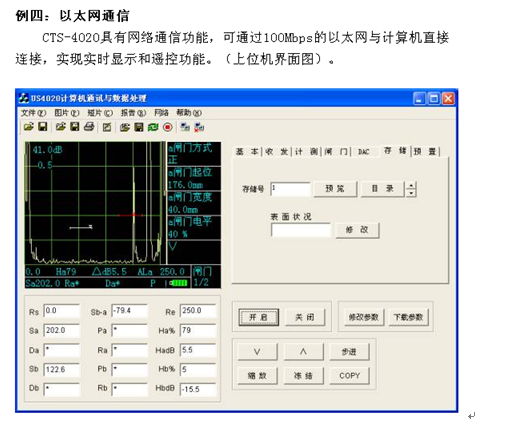Click the network disconnect icon with red X
The image size is (513, 431).
(x=199, y=127)
